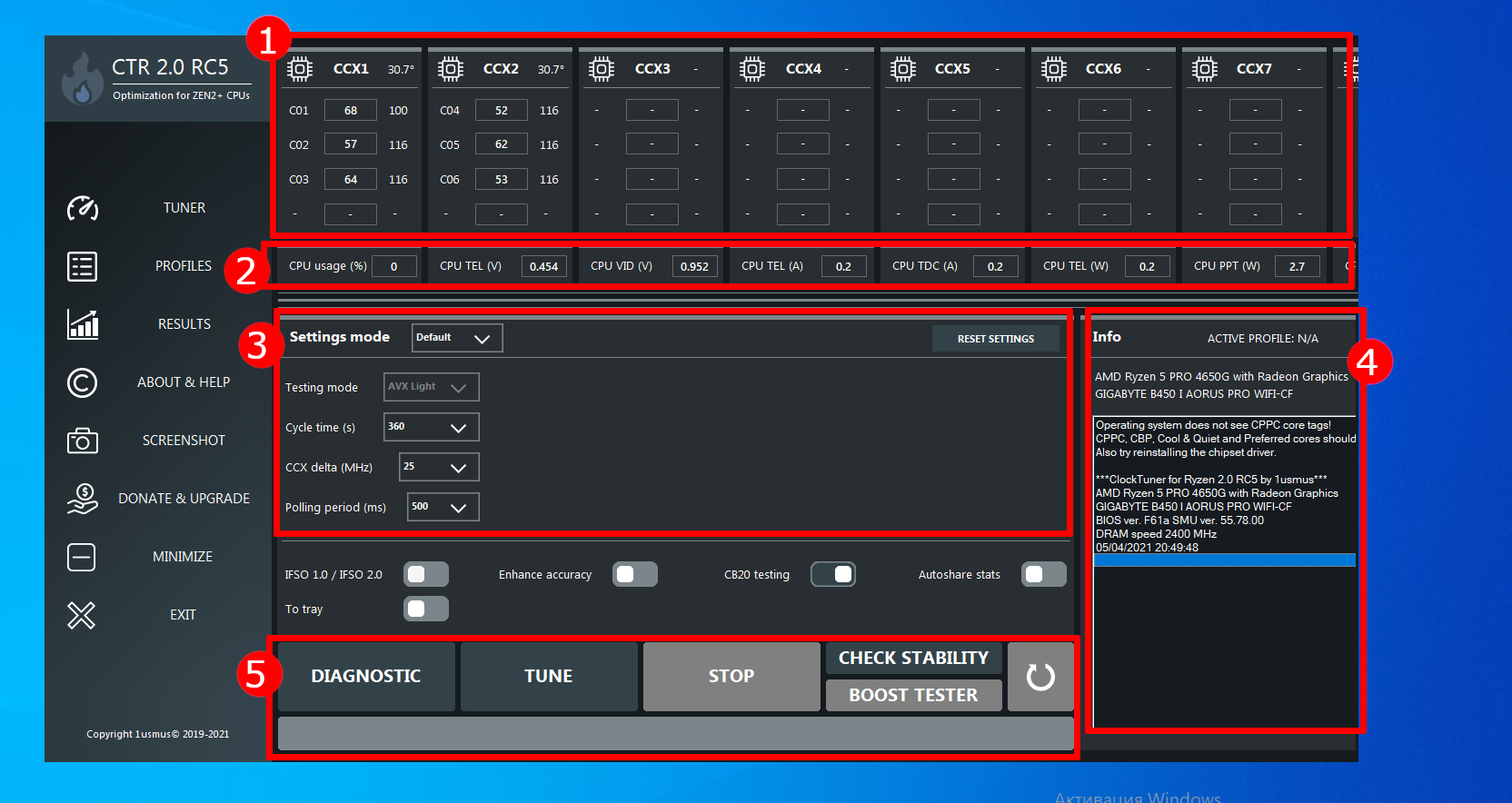Click the C04 frequency field showing 52
Viewport: 1512px width, 803px height.
(x=502, y=111)
